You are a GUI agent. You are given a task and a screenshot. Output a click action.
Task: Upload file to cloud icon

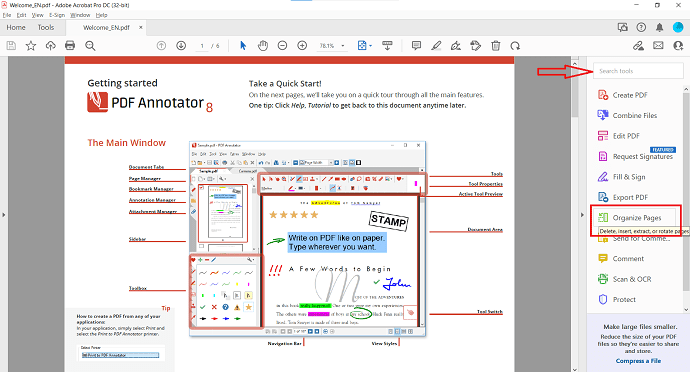(51, 46)
